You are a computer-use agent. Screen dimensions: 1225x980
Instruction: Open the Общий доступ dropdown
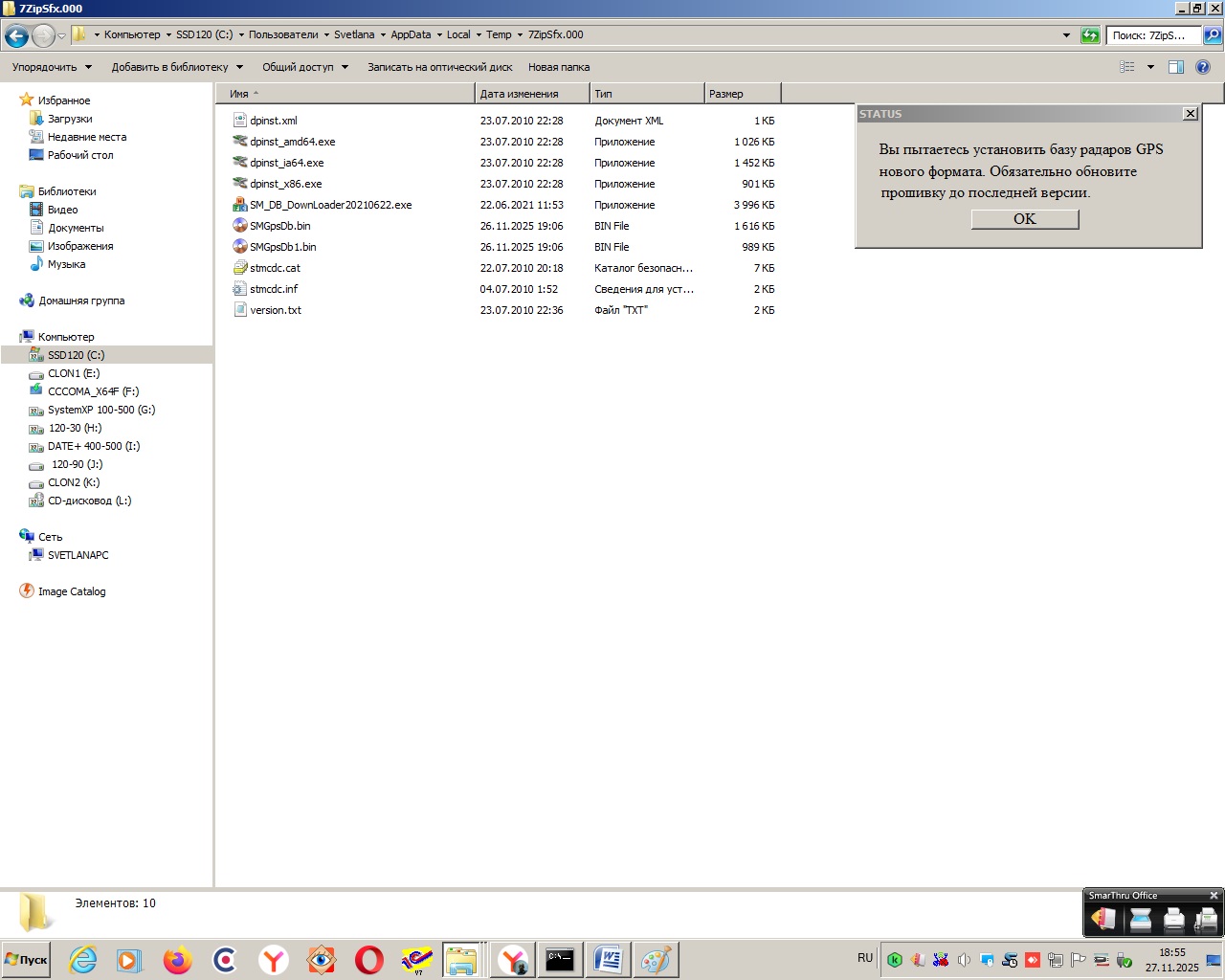click(x=305, y=67)
